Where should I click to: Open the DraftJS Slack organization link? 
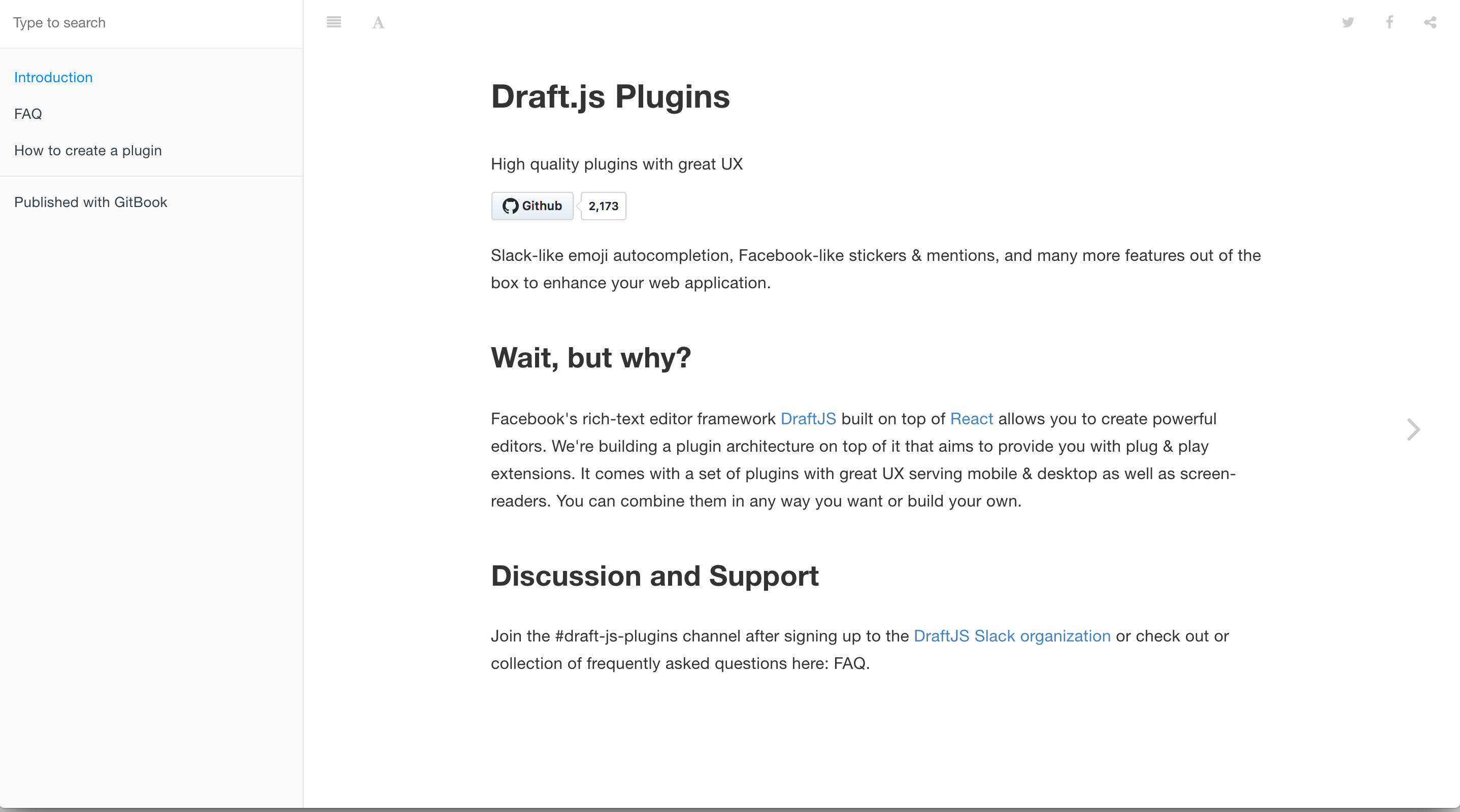click(x=1012, y=636)
